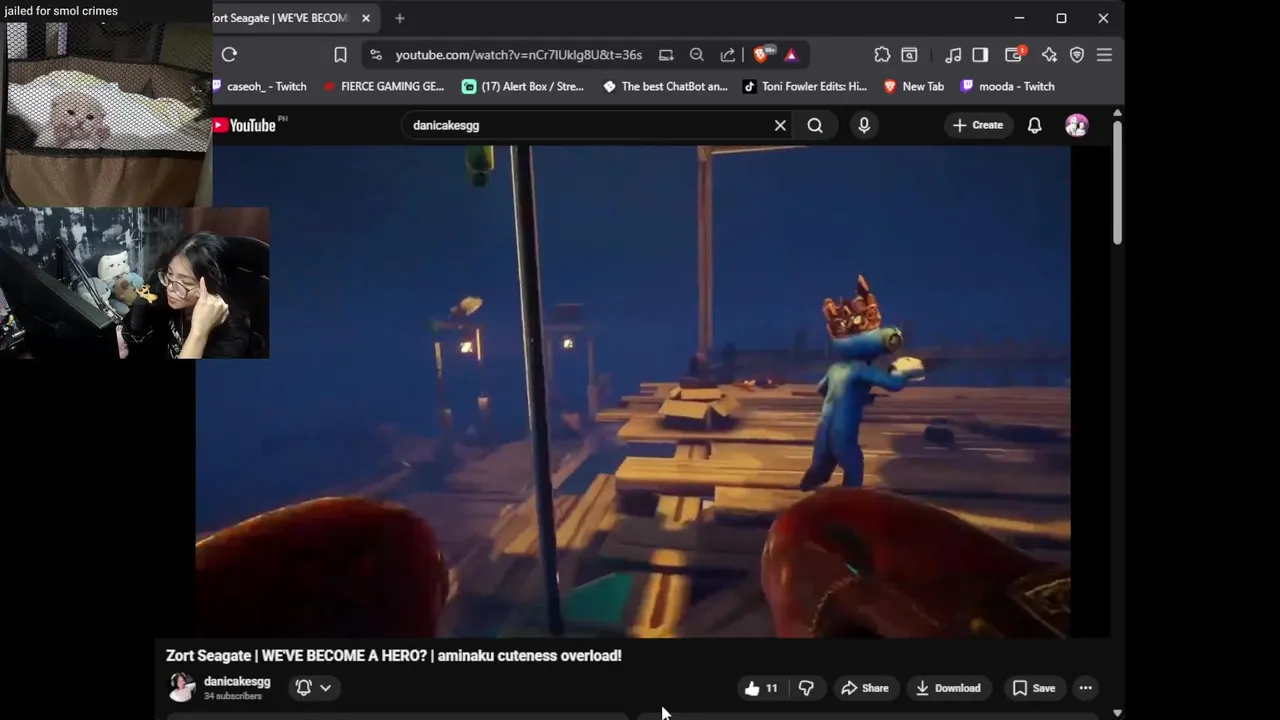Open the account avatar menu
Viewport: 1280px width, 720px height.
coord(1077,125)
